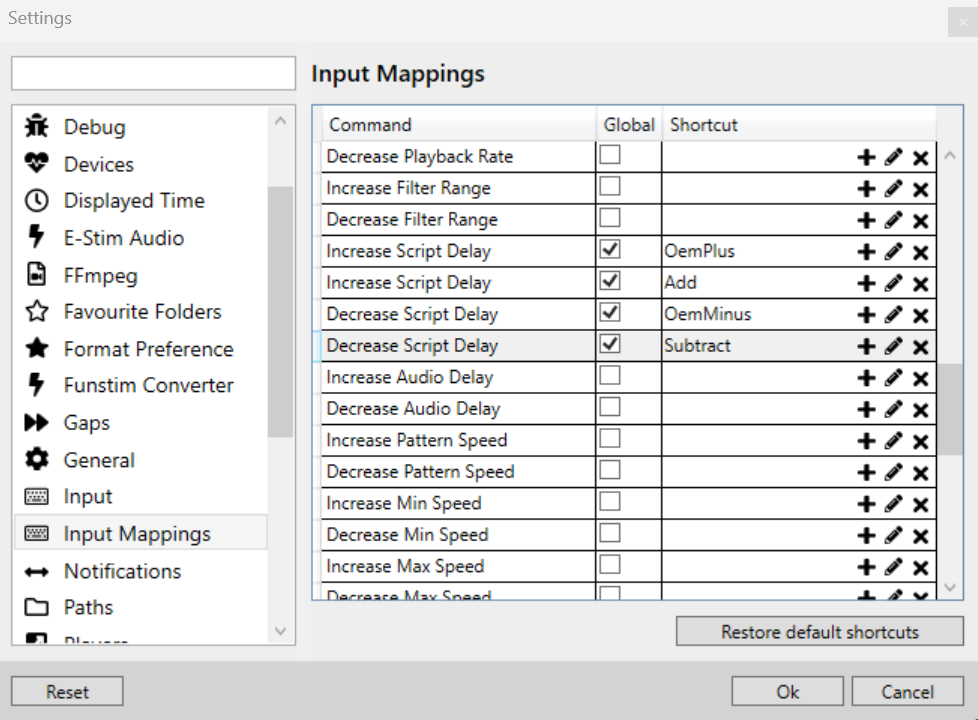Screen dimensions: 978x720
Task: Tick the Global checkbox for Decrease Audio Delay
Action: [609, 407]
